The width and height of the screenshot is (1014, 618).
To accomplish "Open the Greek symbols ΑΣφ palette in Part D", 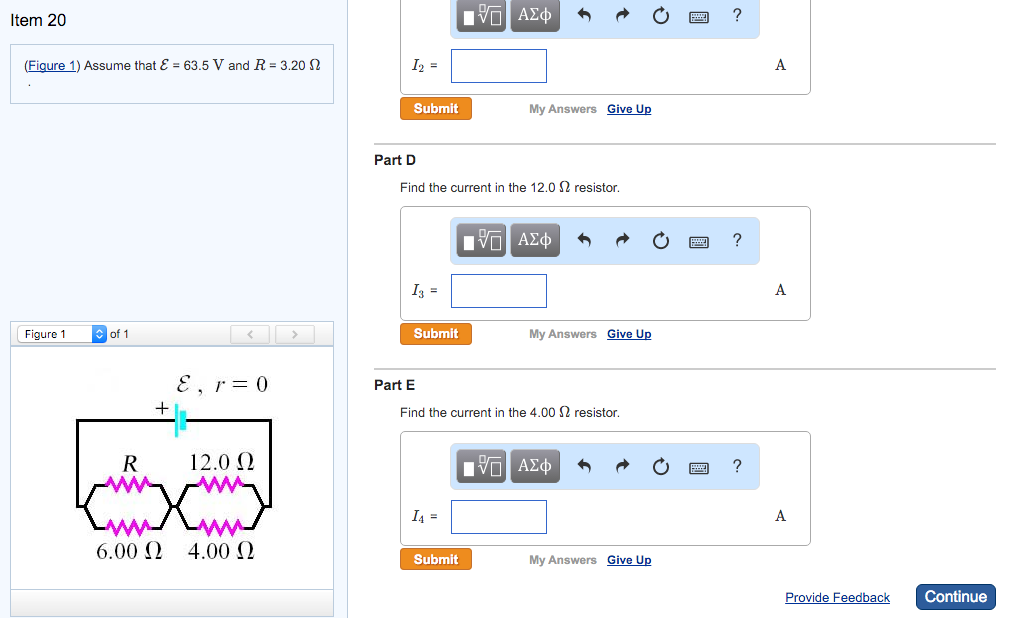I will (x=534, y=240).
